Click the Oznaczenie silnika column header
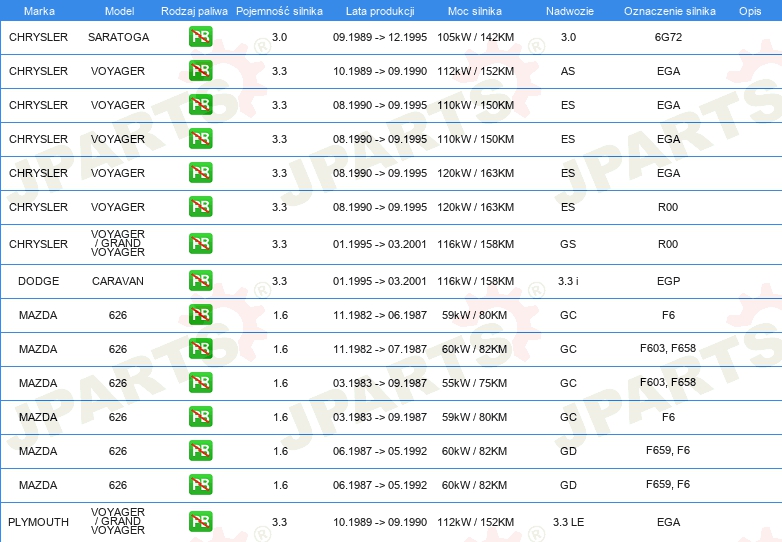Viewport: 782px width, 542px height. pos(670,11)
